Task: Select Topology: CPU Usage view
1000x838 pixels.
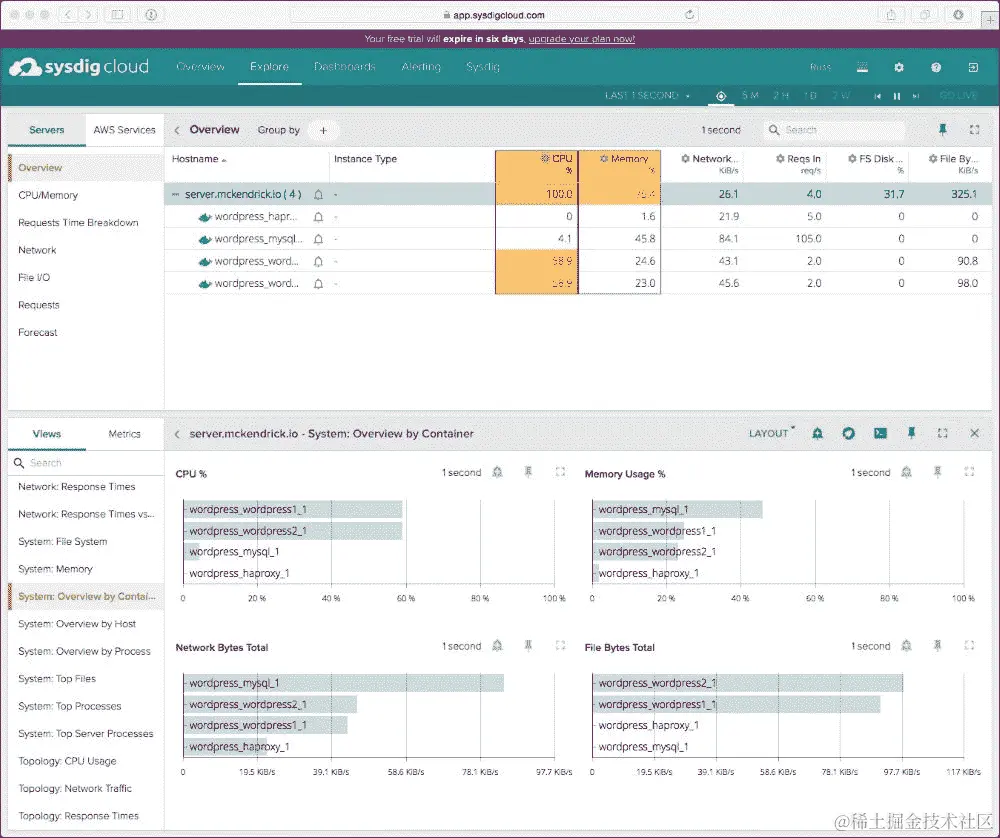Action: [67, 761]
